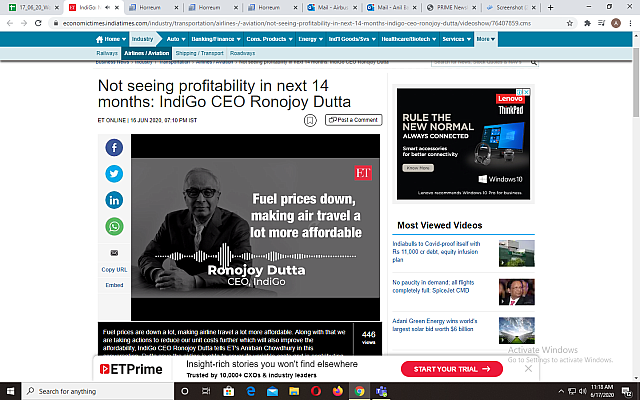This screenshot has height=400, width=640.
Task: Close the Lenovo ad with X icon
Action: (x=527, y=92)
